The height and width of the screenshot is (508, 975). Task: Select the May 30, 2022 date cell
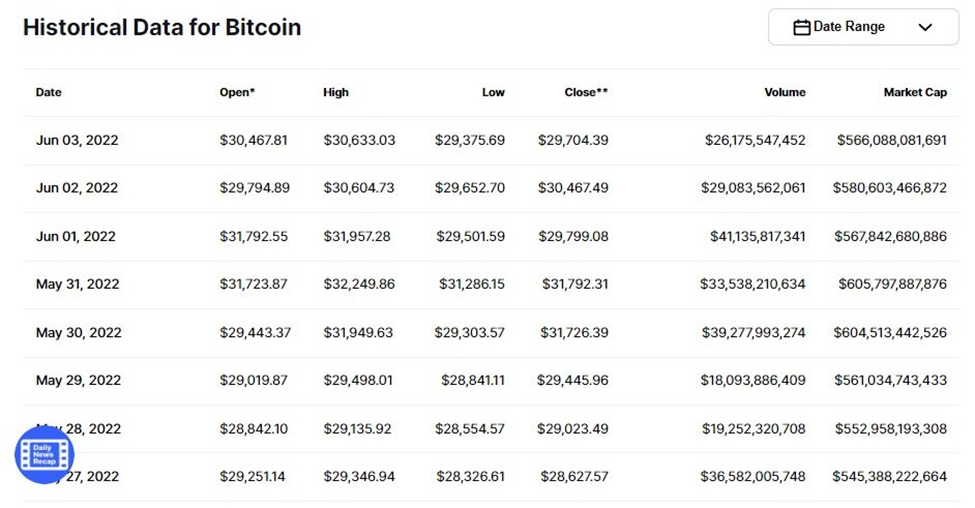(79, 333)
